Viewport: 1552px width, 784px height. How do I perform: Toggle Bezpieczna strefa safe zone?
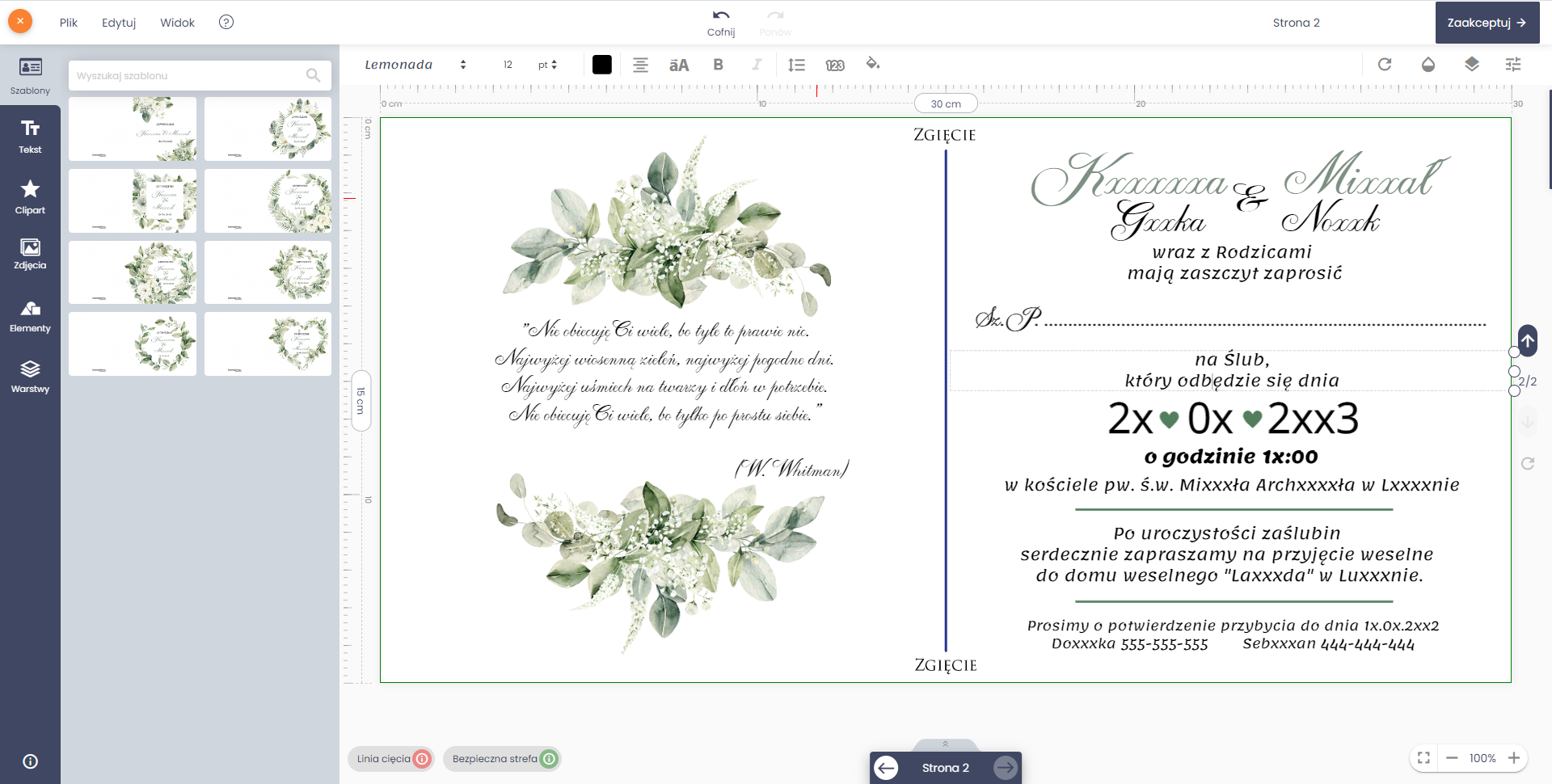502,759
